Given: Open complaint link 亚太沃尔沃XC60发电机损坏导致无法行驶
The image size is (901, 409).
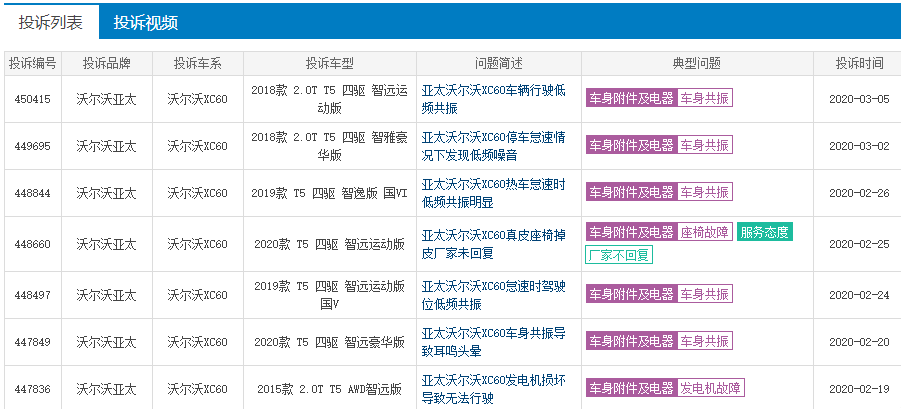Looking at the screenshot, I should pos(494,389).
